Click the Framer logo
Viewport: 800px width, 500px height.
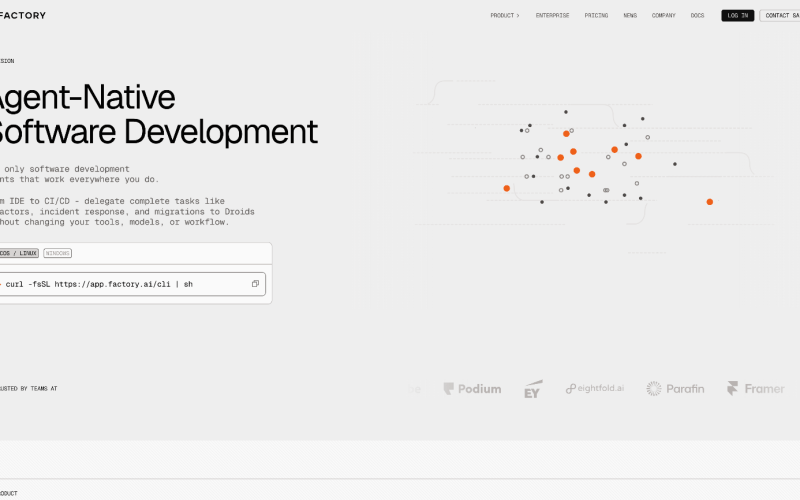click(x=756, y=389)
